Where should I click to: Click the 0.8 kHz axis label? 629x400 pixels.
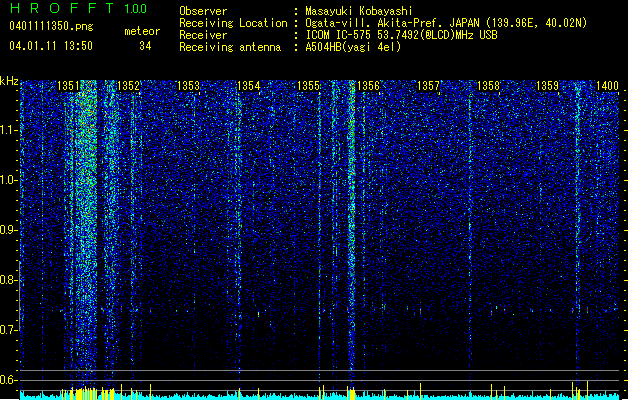click(8, 280)
